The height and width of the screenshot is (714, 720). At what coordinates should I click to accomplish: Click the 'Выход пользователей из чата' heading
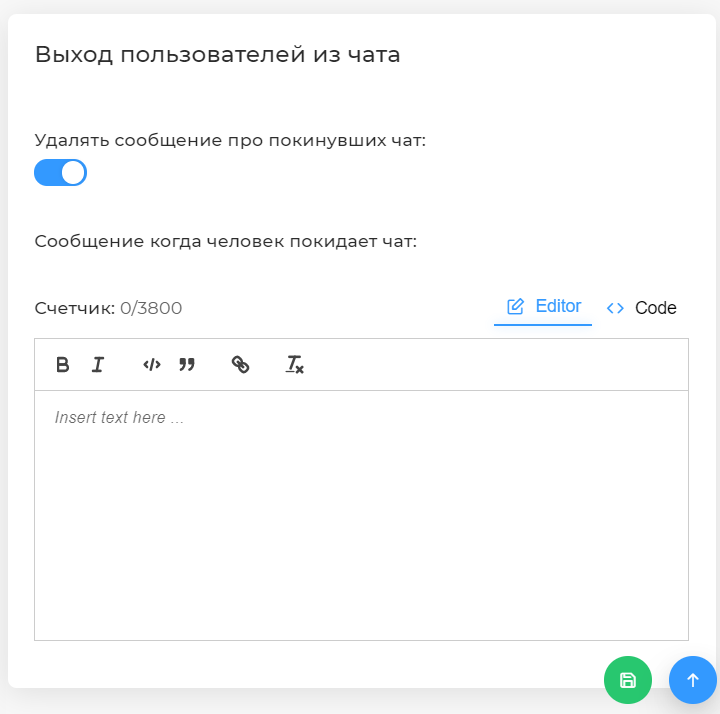[x=218, y=55]
